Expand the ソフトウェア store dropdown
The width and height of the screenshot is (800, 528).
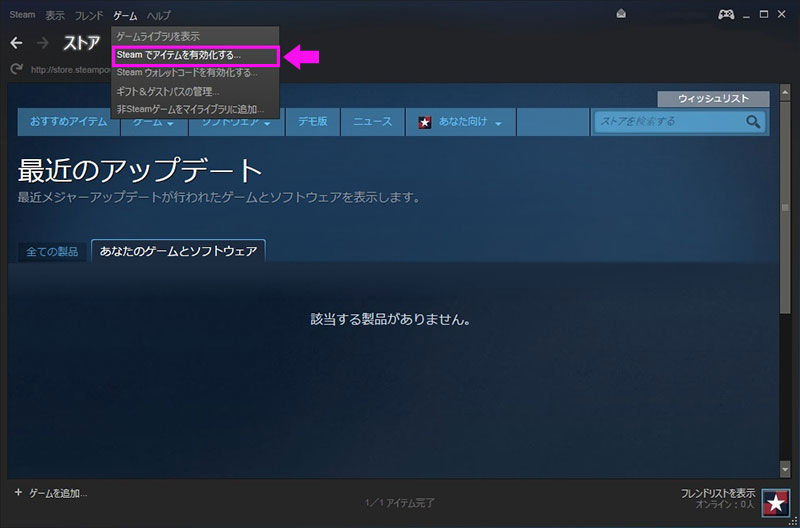(x=268, y=124)
